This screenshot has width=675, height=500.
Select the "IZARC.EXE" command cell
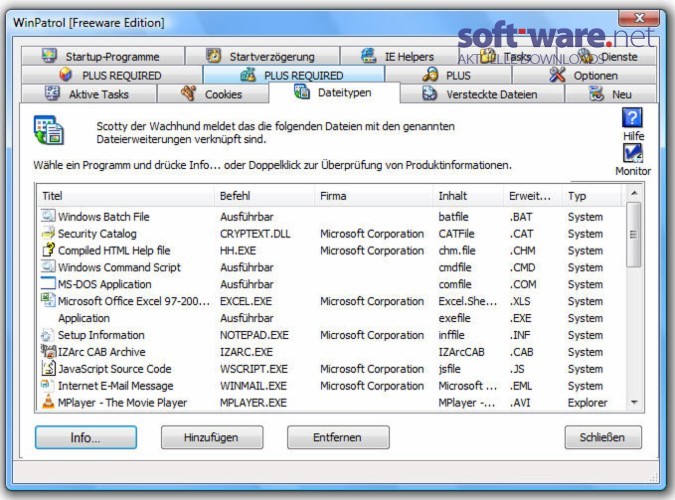pyautogui.click(x=246, y=352)
